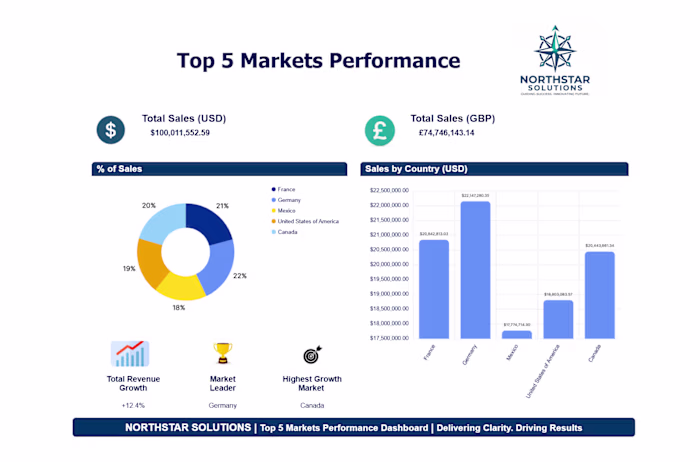Click the pound sterling icon
700x462 pixels.
coord(380,131)
